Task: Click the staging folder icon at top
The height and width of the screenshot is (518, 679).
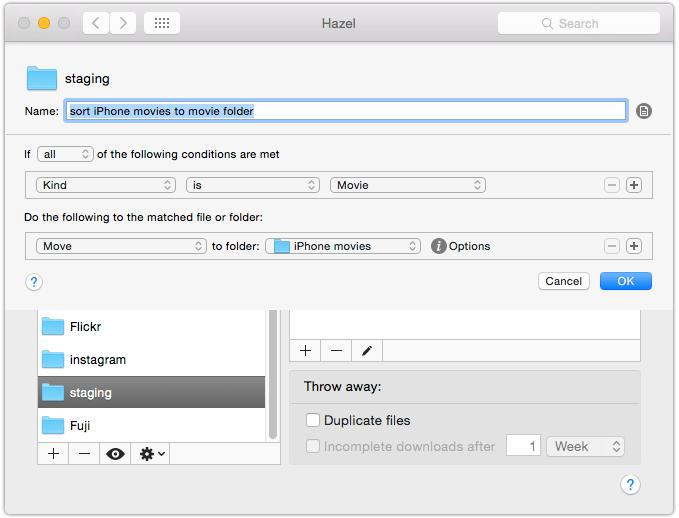Action: pyautogui.click(x=42, y=78)
